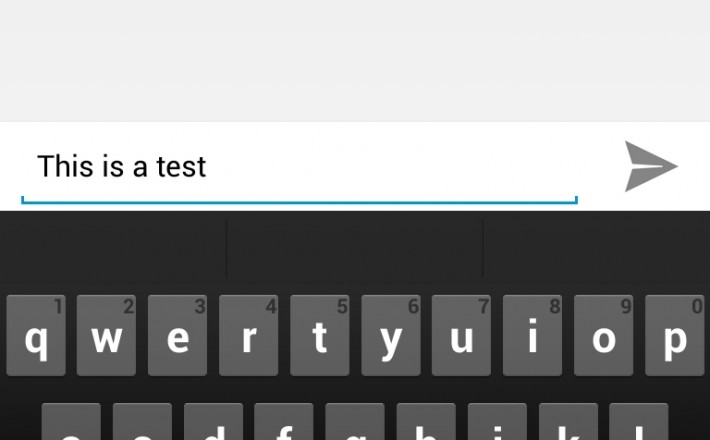Hit the e key
710x440 pixels.
(178, 335)
